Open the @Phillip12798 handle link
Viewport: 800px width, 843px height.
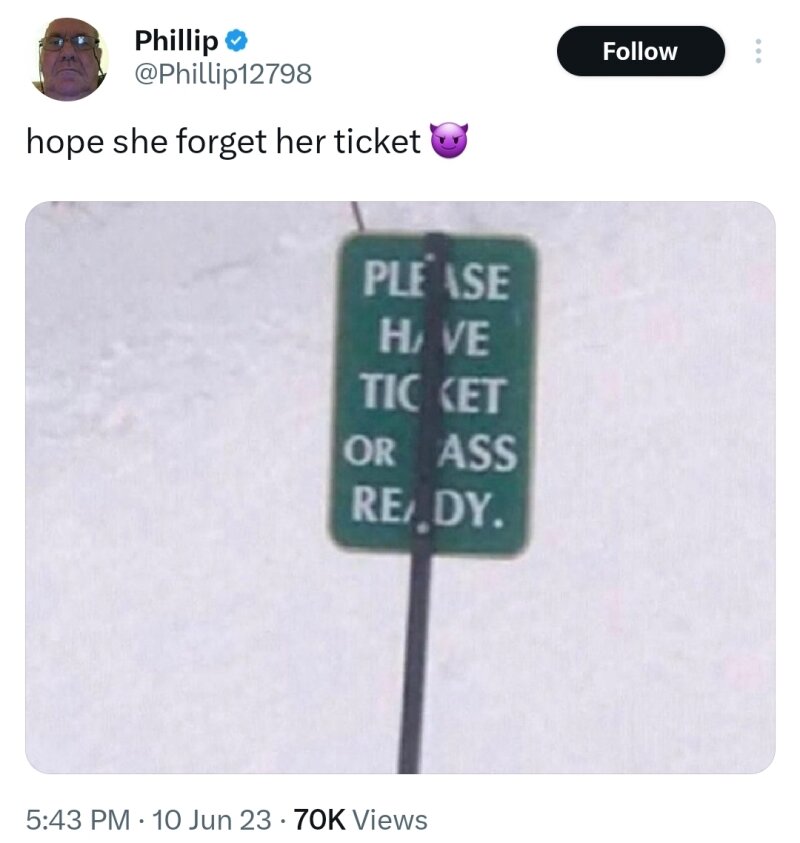tap(223, 74)
